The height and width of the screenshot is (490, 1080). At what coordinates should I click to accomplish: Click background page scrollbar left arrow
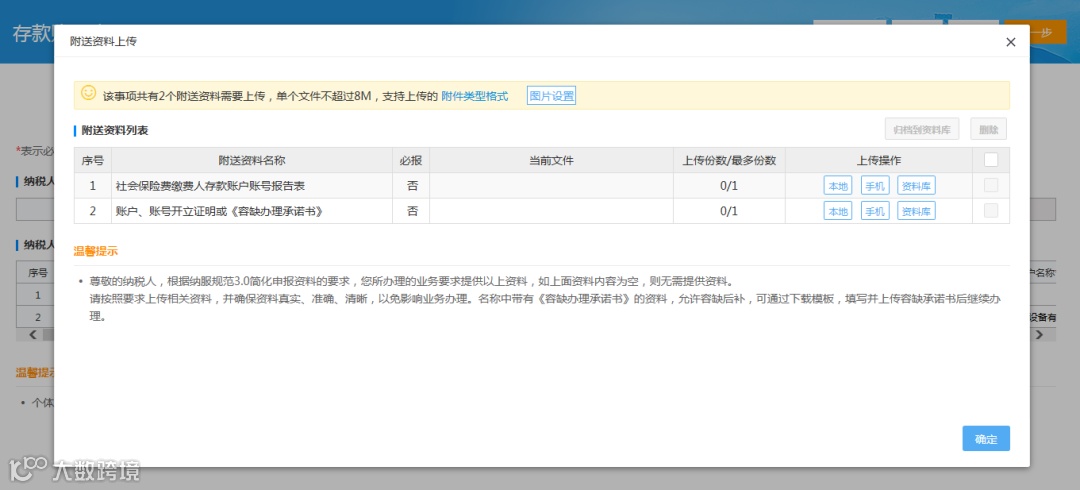[x=32, y=335]
